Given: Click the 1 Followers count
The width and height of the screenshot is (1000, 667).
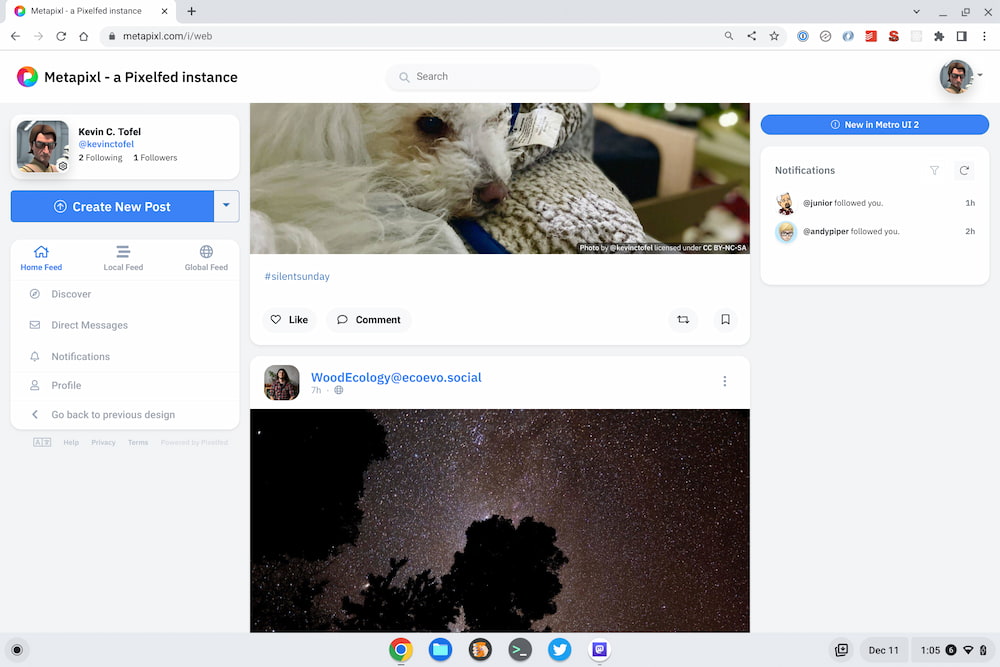Looking at the screenshot, I should pyautogui.click(x=155, y=158).
